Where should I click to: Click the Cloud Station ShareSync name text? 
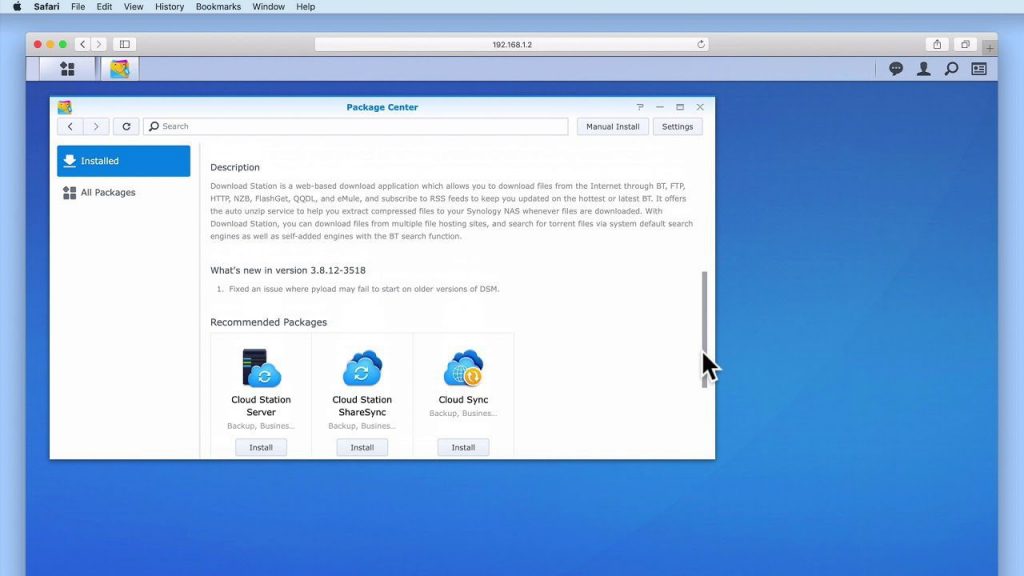point(362,406)
